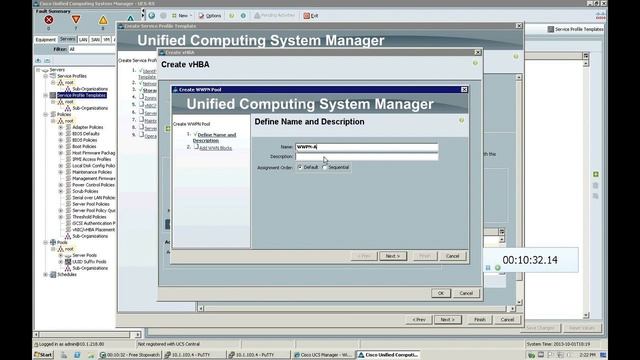Collapse the Policies tree node
This screenshot has width=640, height=360.
[x=46, y=115]
